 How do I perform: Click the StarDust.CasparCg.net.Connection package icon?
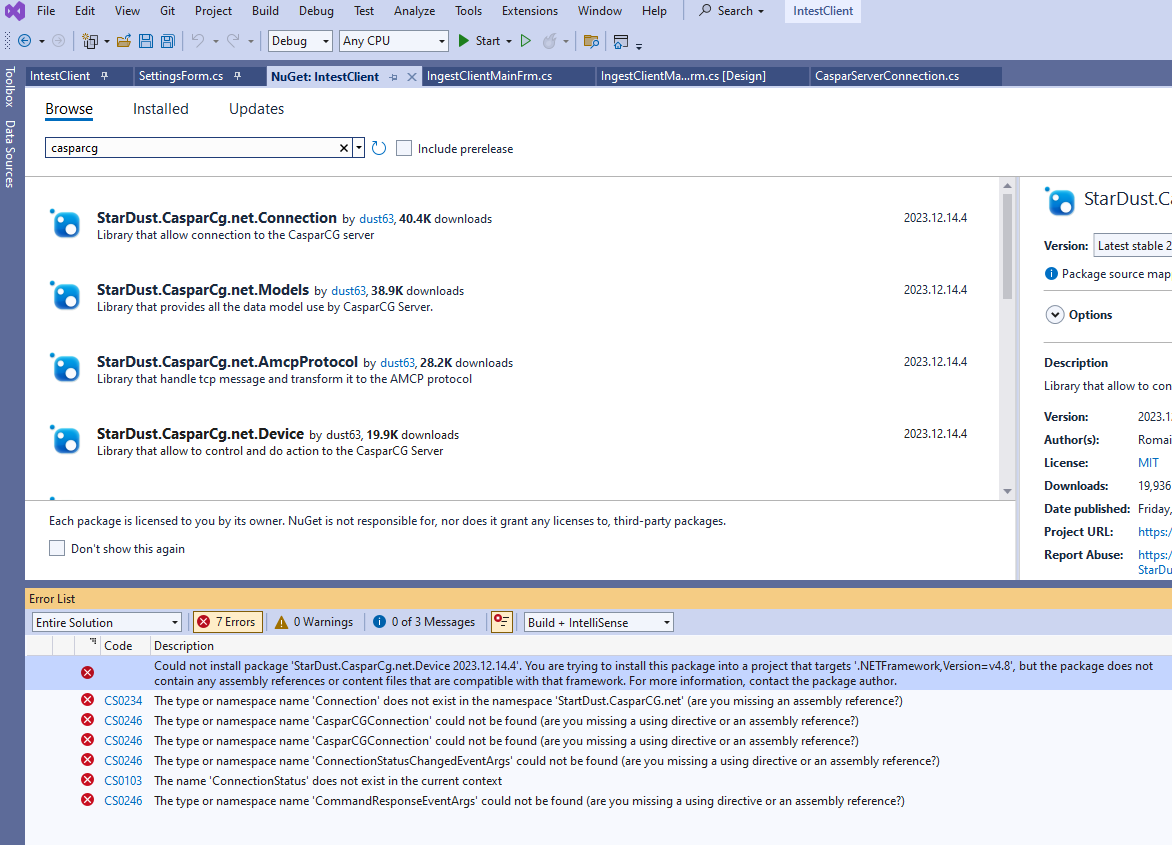[65, 223]
